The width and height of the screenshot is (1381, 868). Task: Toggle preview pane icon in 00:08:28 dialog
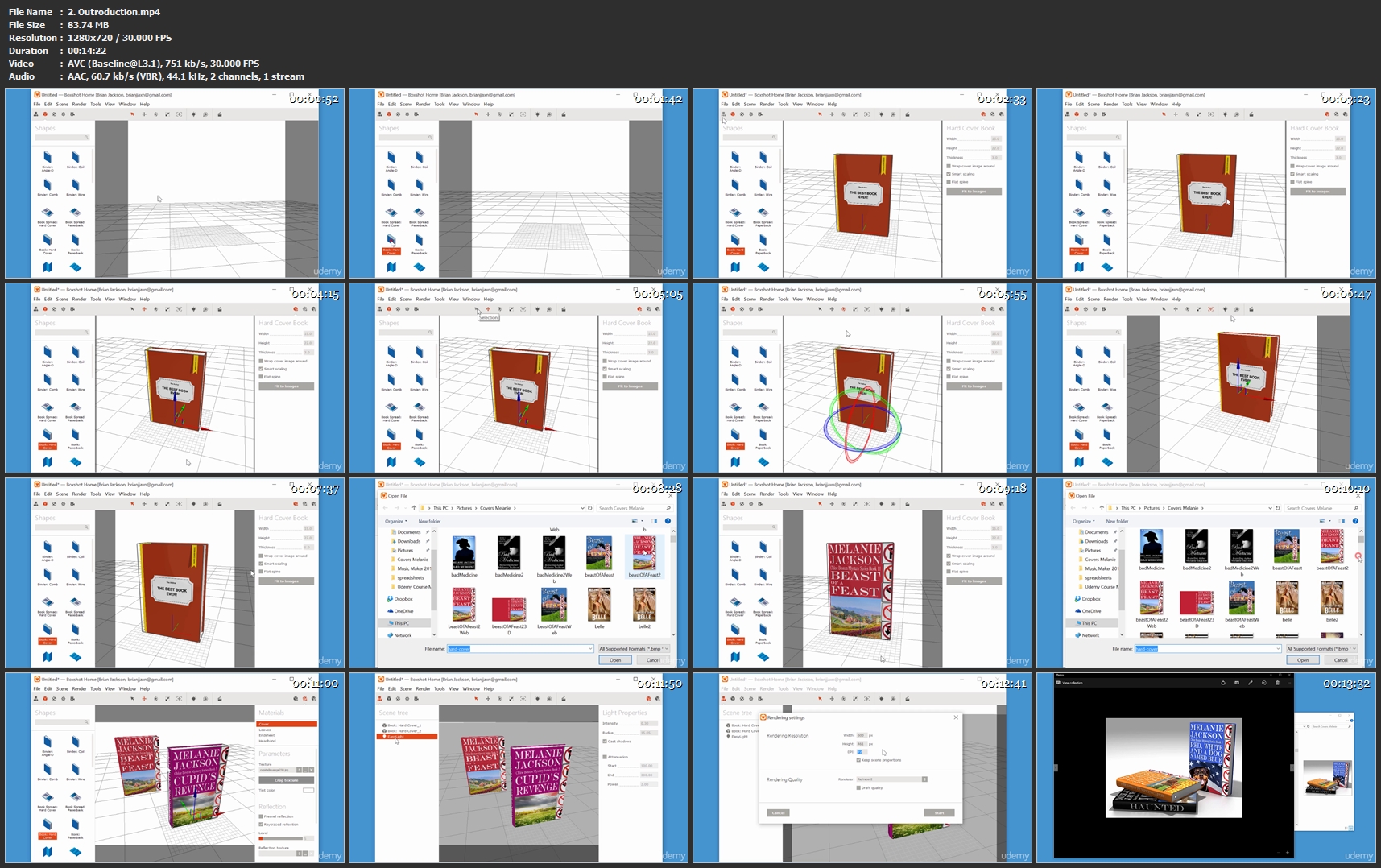654,521
